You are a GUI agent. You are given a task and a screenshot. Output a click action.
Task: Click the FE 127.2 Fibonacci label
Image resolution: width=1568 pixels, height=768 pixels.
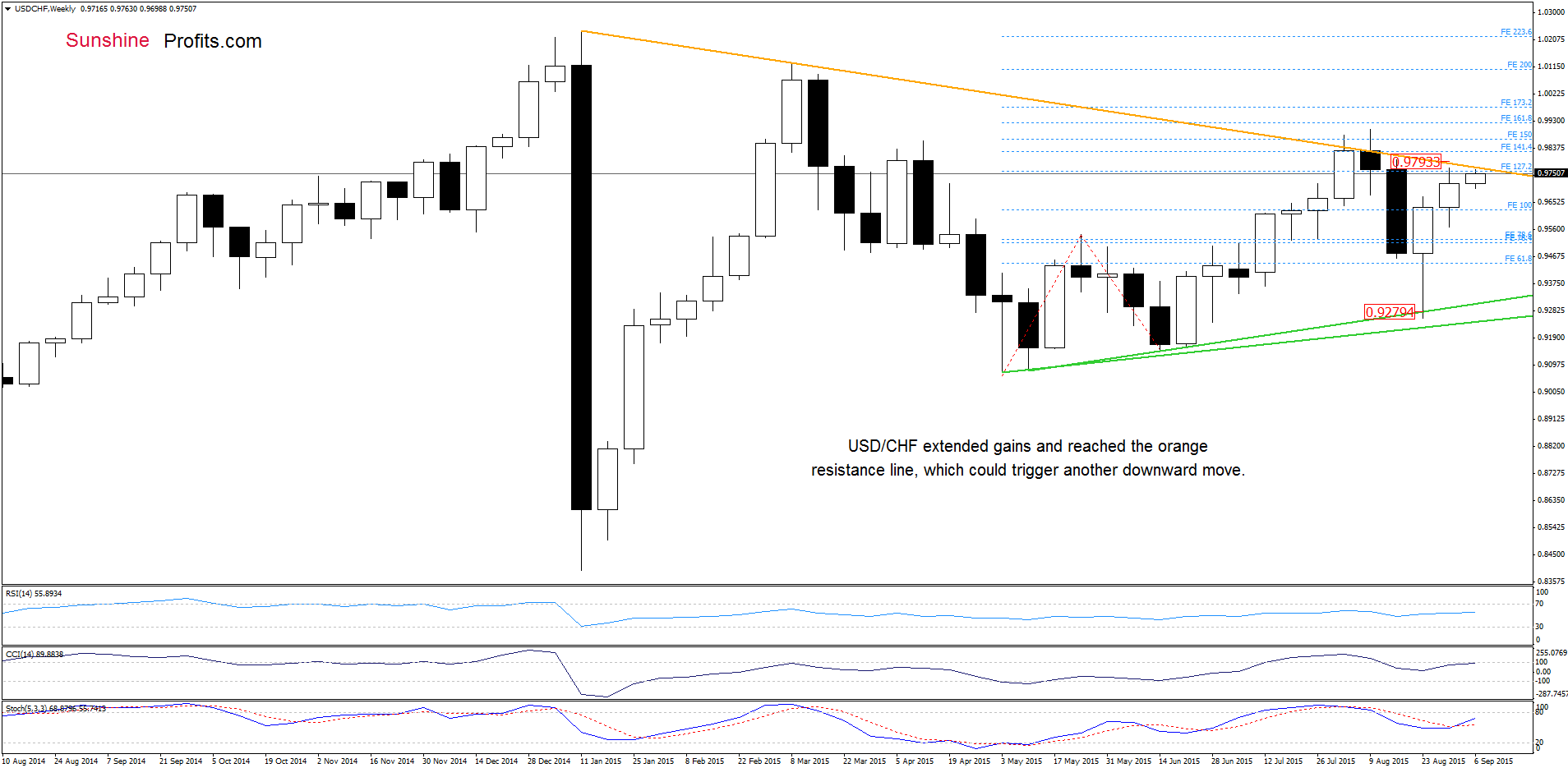click(1516, 167)
